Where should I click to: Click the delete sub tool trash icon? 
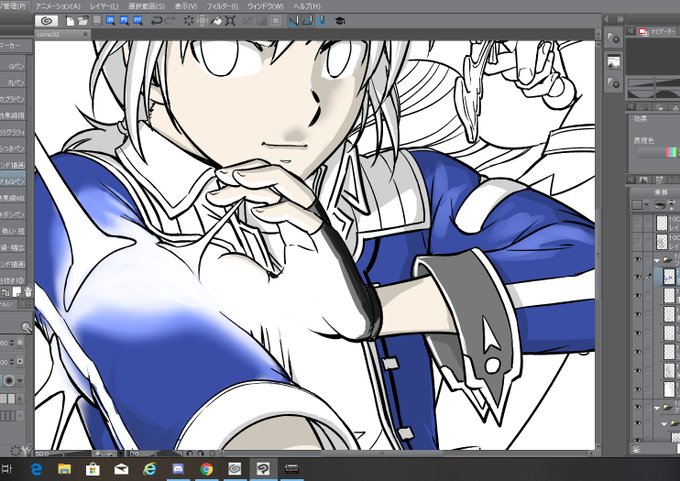coord(28,292)
